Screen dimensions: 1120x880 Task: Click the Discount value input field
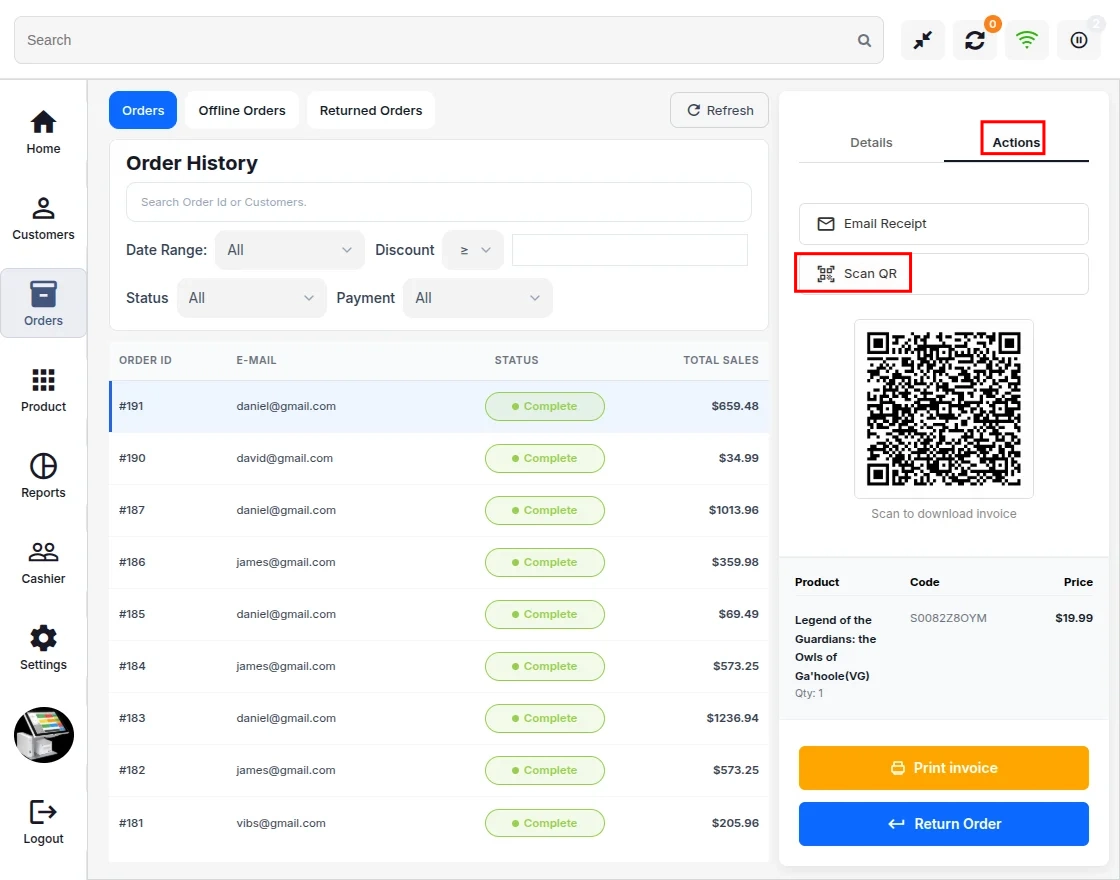click(x=630, y=250)
